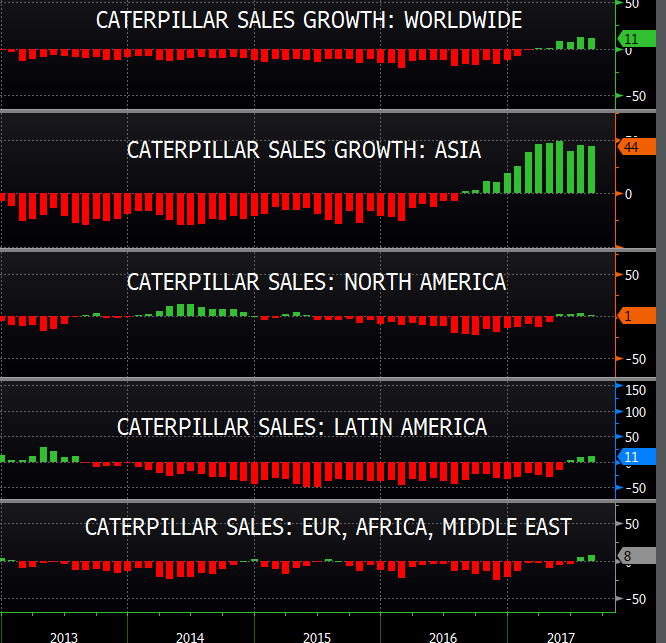This screenshot has height=643, width=666.
Task: Select the 'CATERPILLAR SALES: NORTH AMERICA' title
Action: [316, 282]
